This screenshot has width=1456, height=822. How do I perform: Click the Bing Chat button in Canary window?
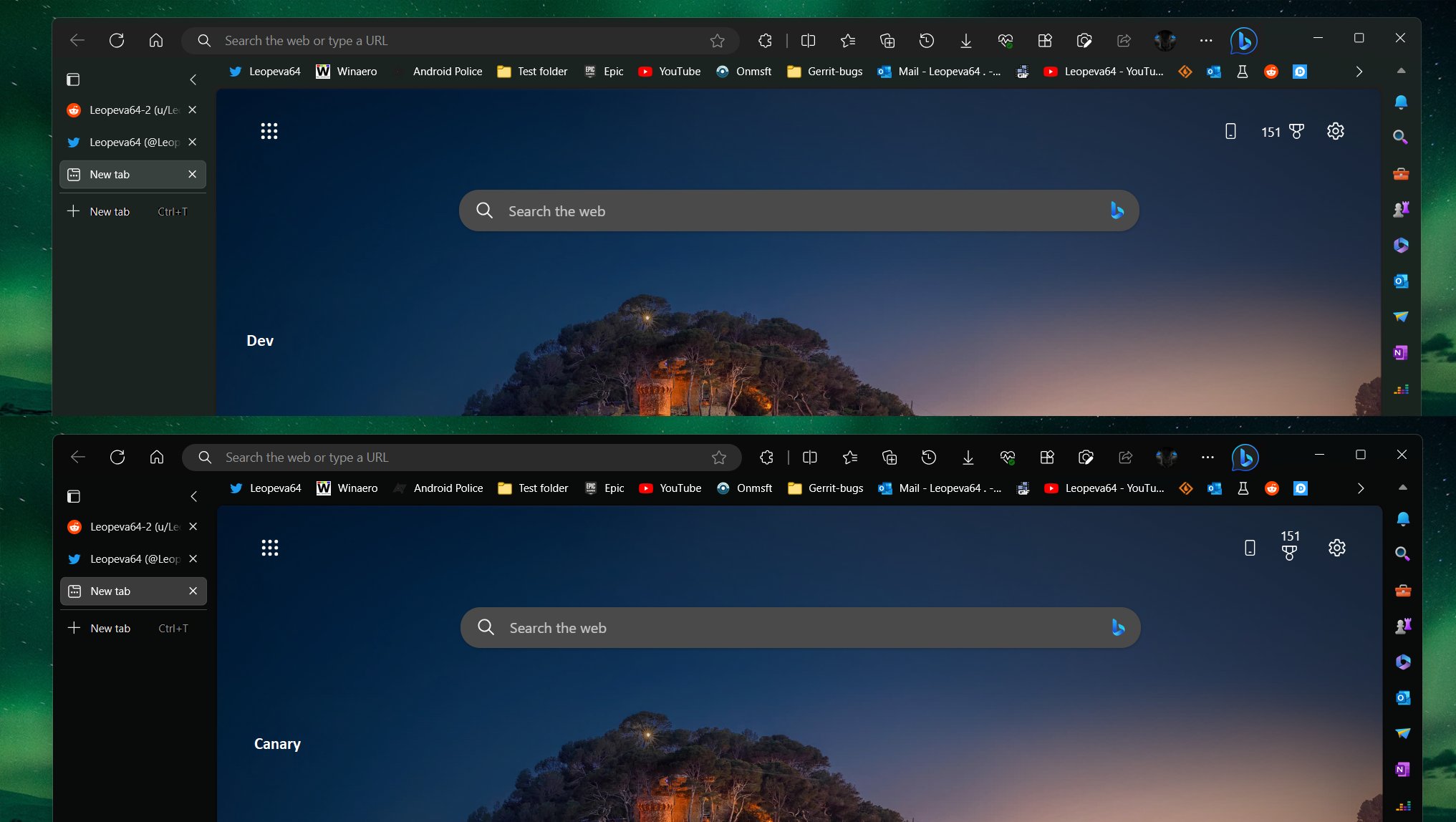(x=1245, y=458)
